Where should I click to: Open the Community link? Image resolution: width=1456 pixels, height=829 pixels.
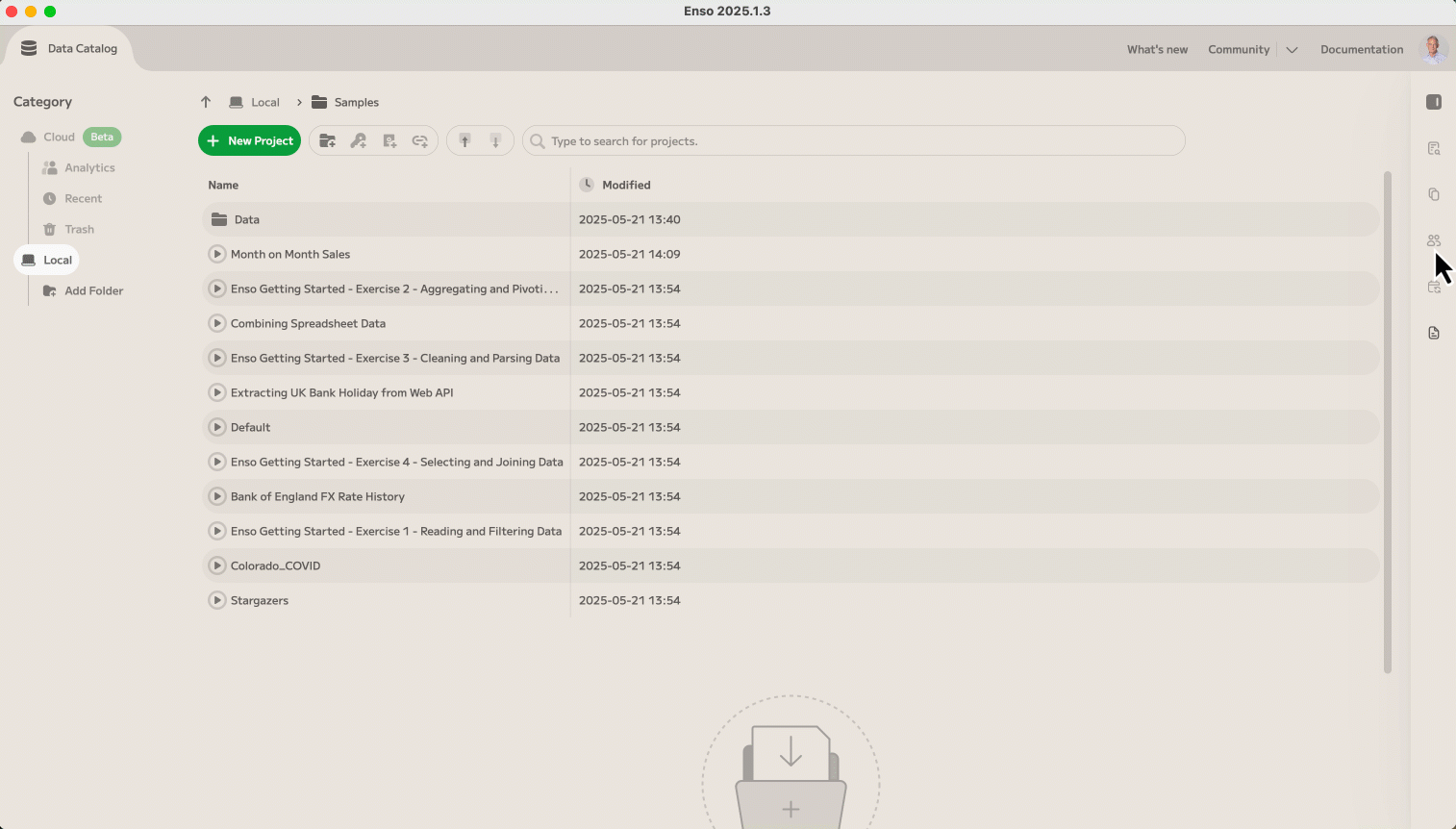tap(1239, 49)
